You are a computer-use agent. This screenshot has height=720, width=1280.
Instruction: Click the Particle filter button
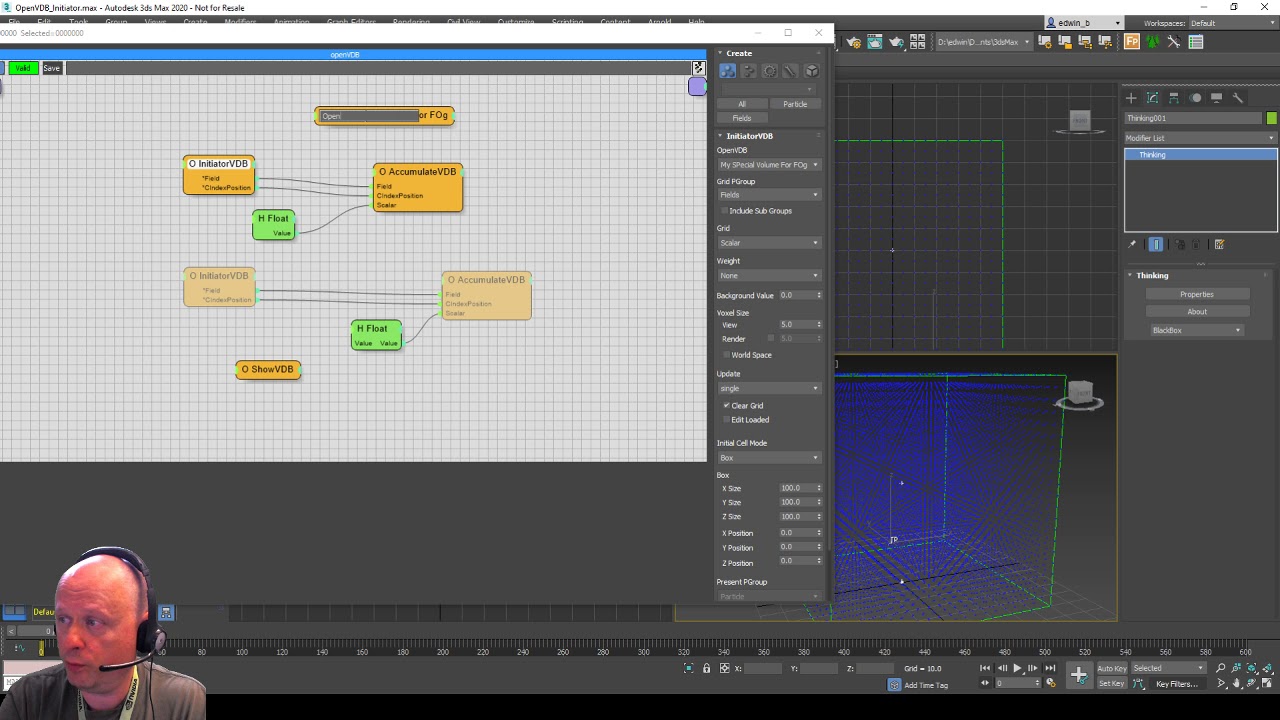pos(795,104)
